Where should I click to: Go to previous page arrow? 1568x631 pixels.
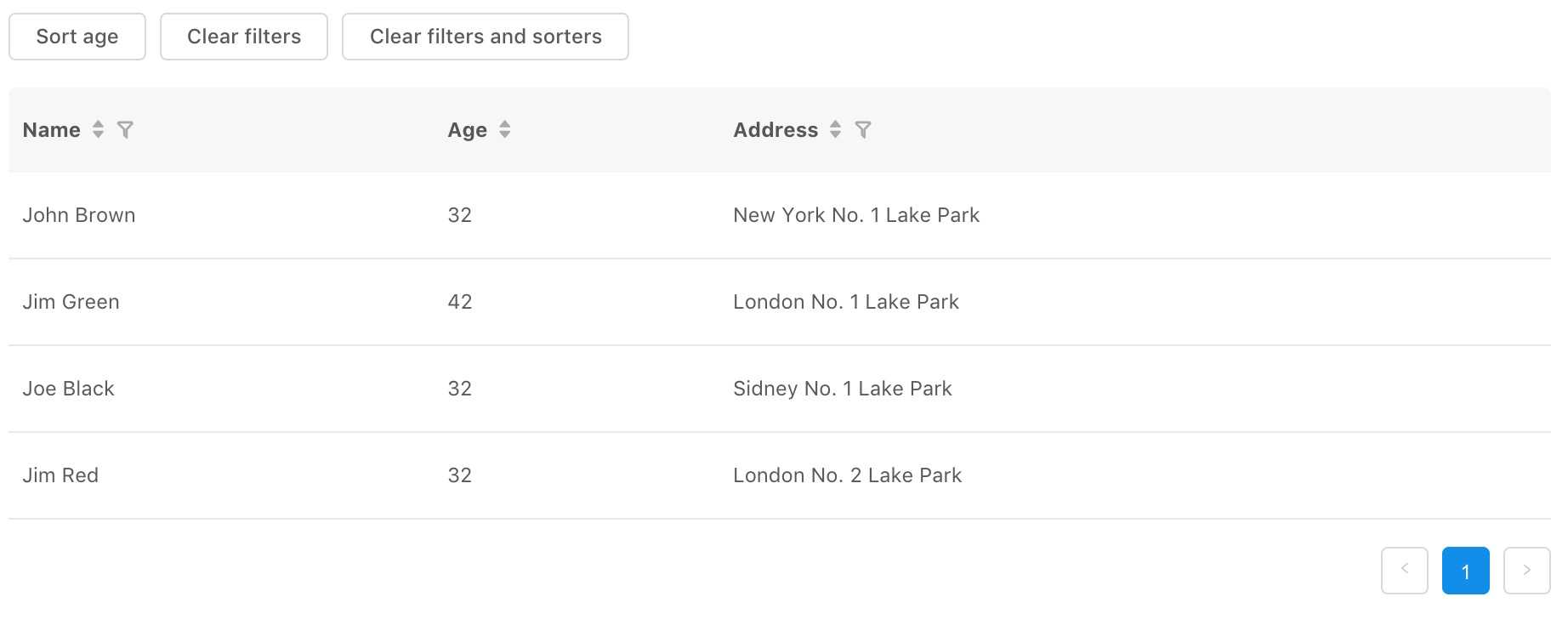1404,571
